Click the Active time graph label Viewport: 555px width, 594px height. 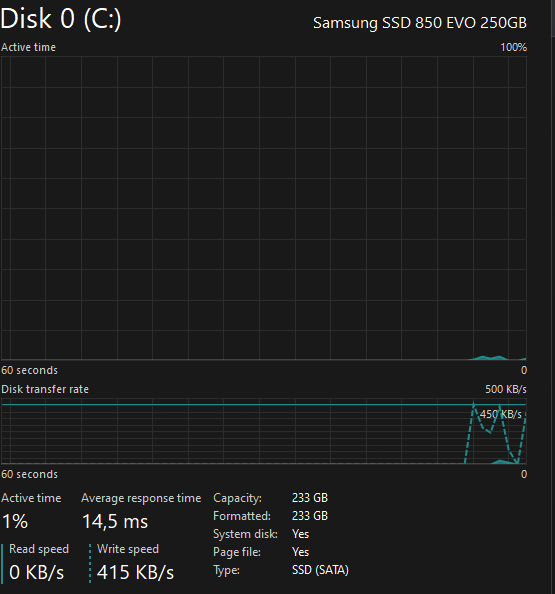pyautogui.click(x=28, y=47)
